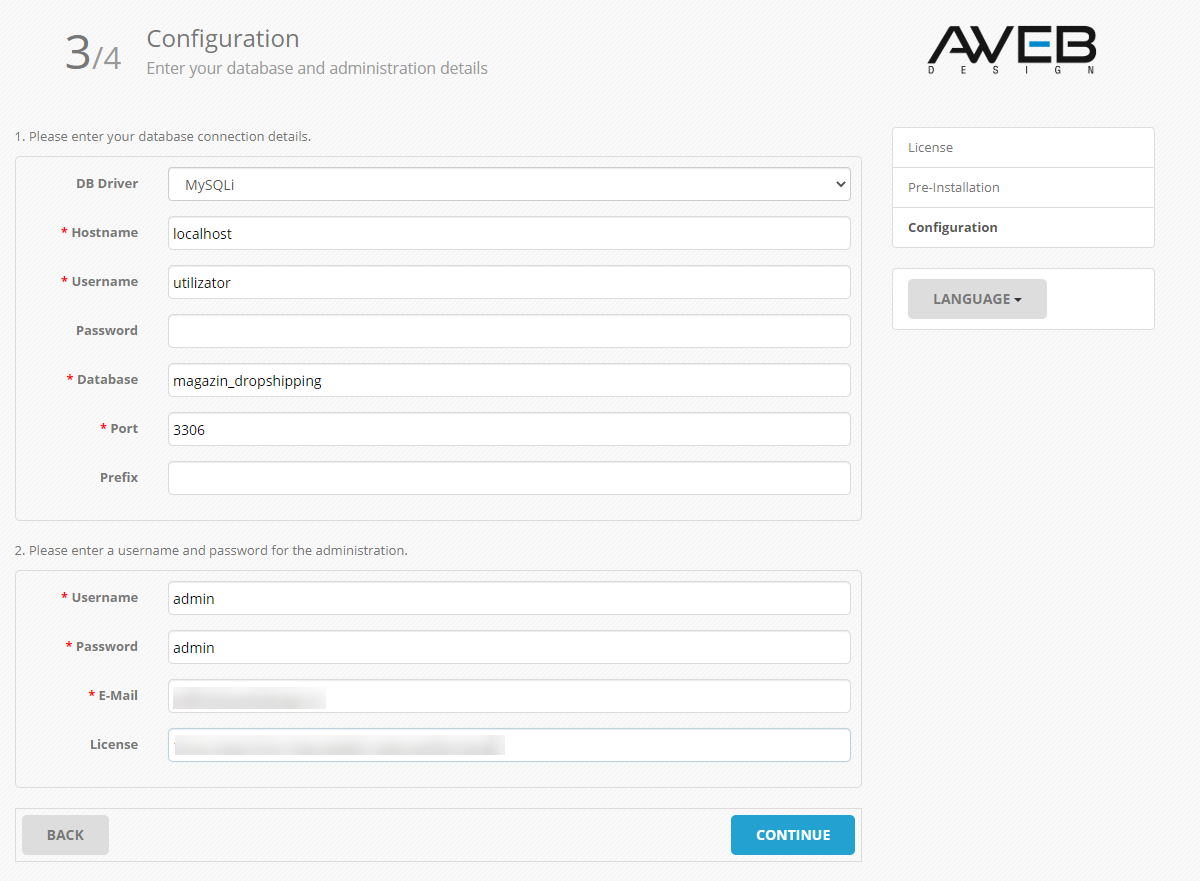Click the database Username field containing utilizator
The width and height of the screenshot is (1200, 881).
click(x=509, y=282)
